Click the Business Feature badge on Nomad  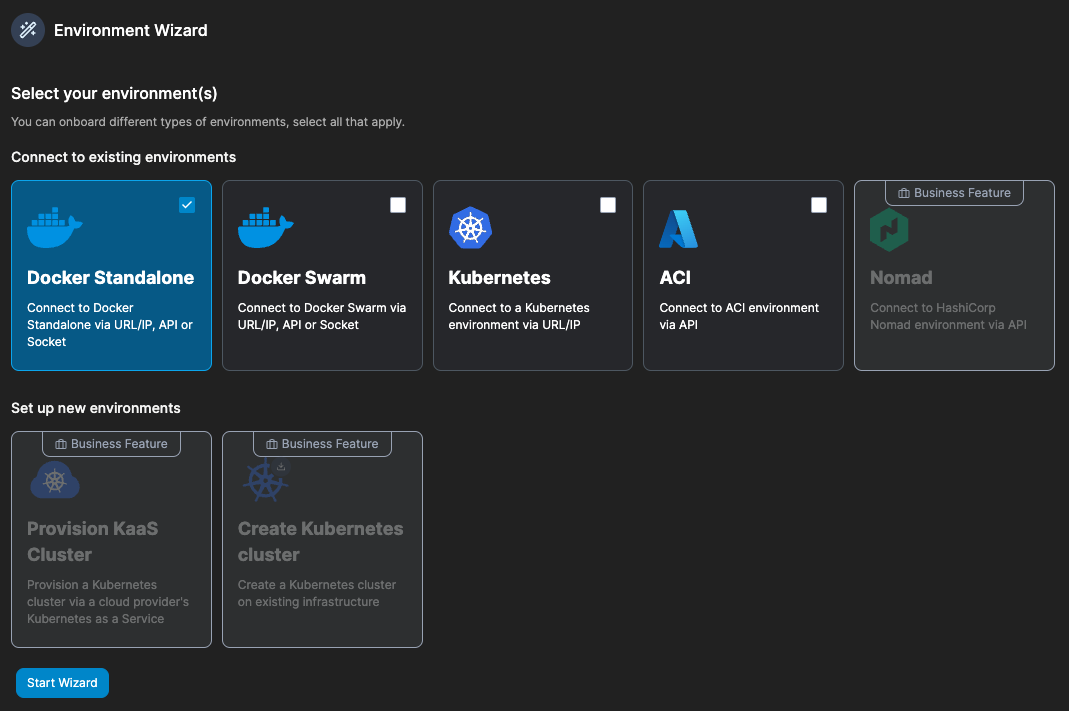pos(953,193)
